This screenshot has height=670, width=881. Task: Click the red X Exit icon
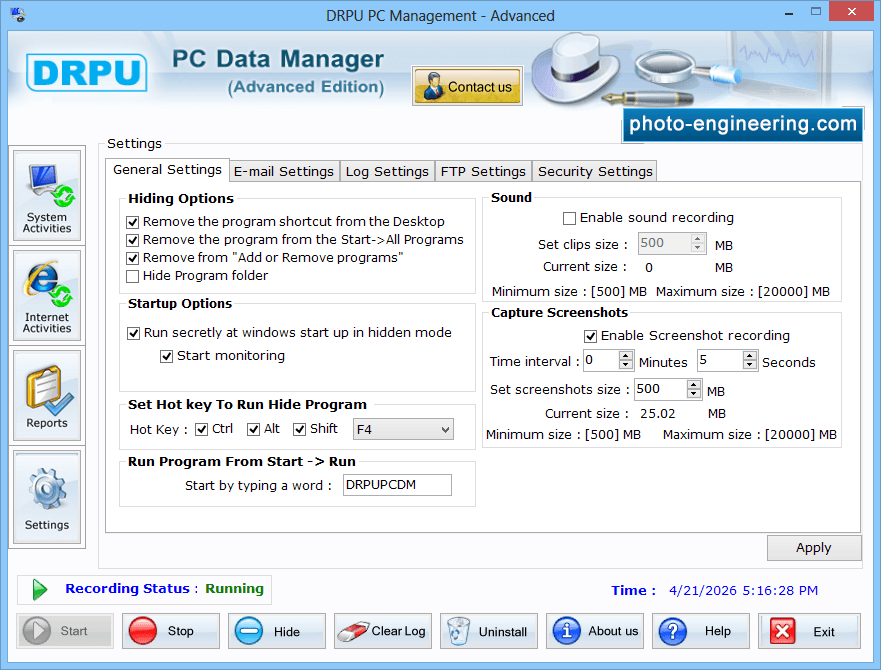pos(783,631)
